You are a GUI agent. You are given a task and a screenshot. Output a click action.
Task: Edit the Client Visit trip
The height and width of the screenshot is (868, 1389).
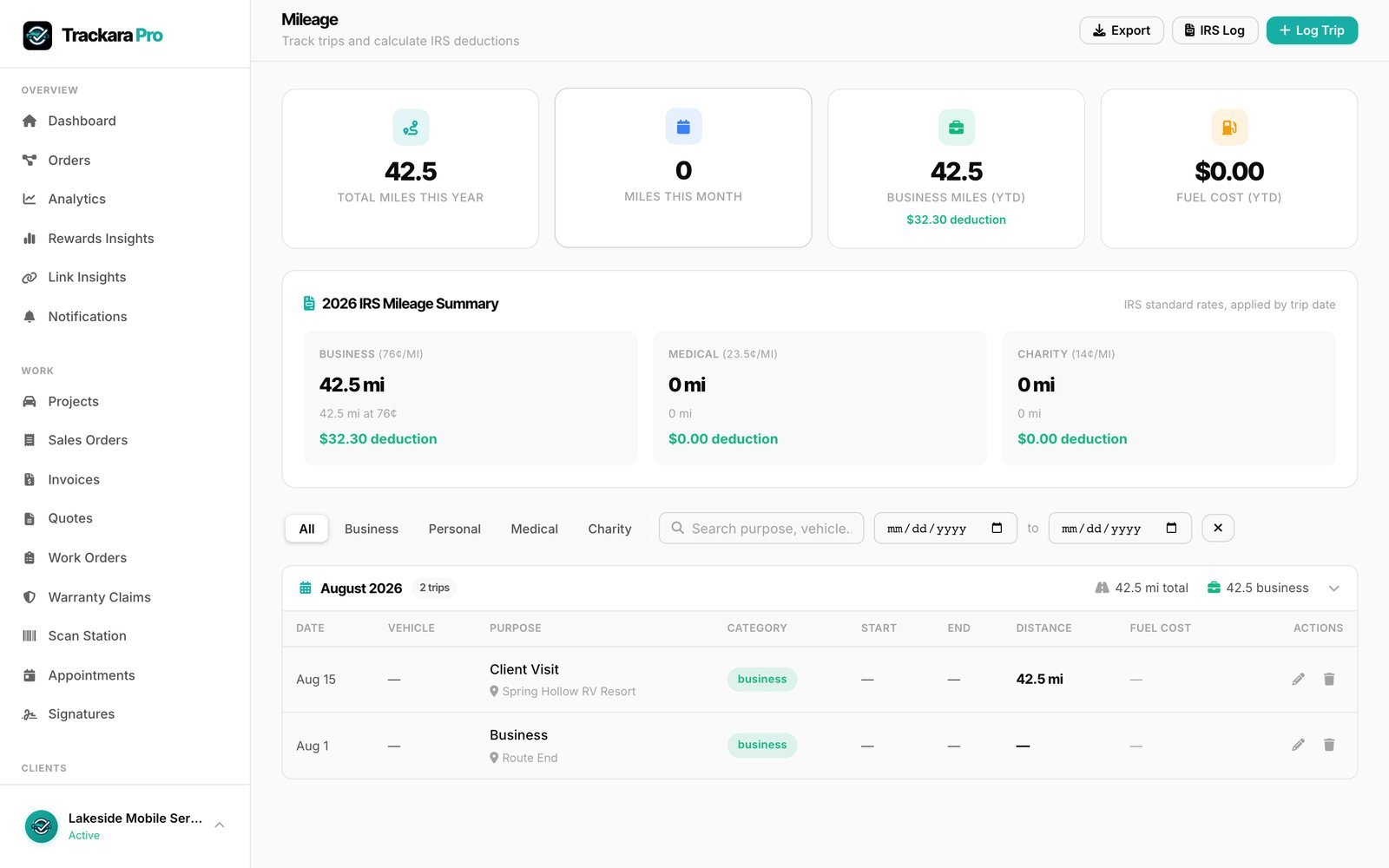[1298, 679]
